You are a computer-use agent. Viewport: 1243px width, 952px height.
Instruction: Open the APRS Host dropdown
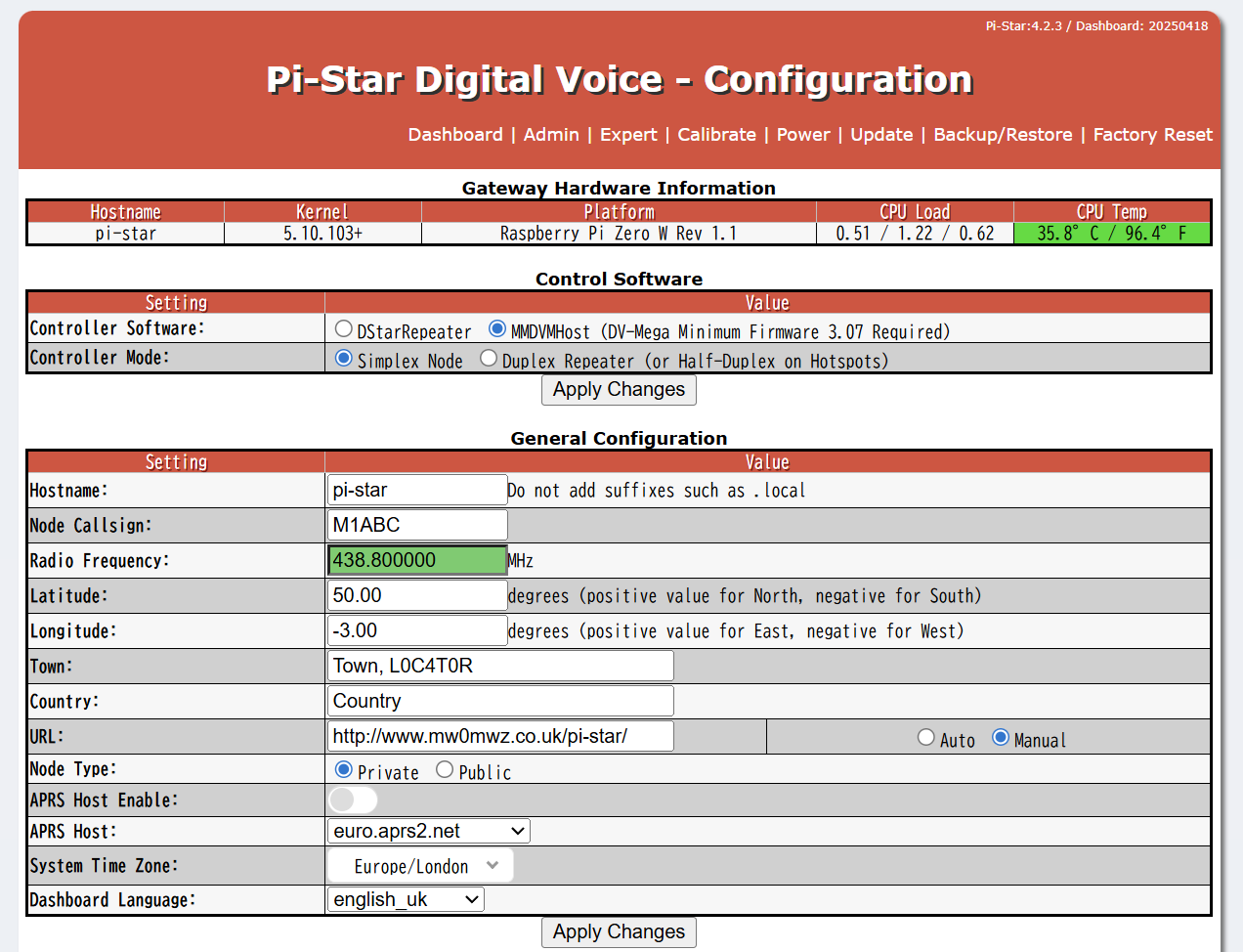(428, 830)
